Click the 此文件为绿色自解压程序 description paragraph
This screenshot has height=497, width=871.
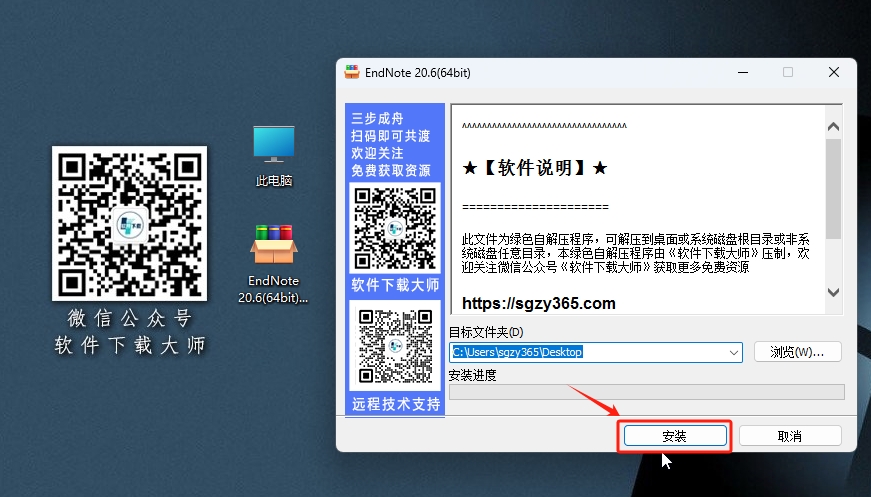point(635,253)
